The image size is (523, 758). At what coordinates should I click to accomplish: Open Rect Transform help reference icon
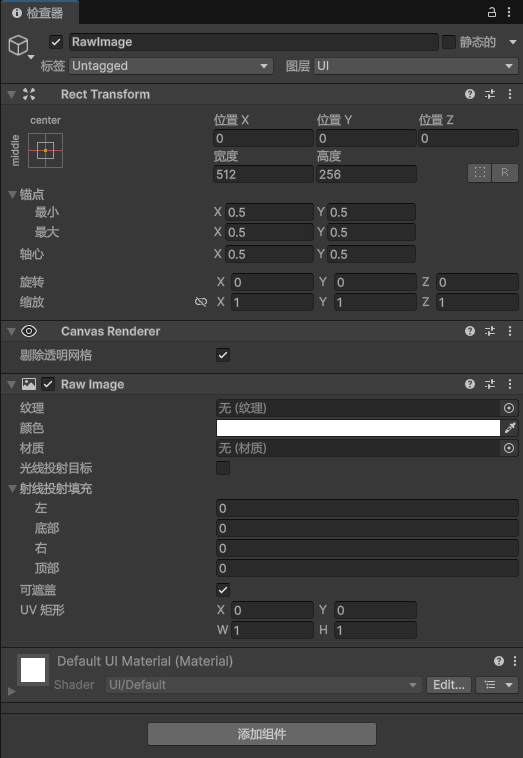click(x=470, y=94)
